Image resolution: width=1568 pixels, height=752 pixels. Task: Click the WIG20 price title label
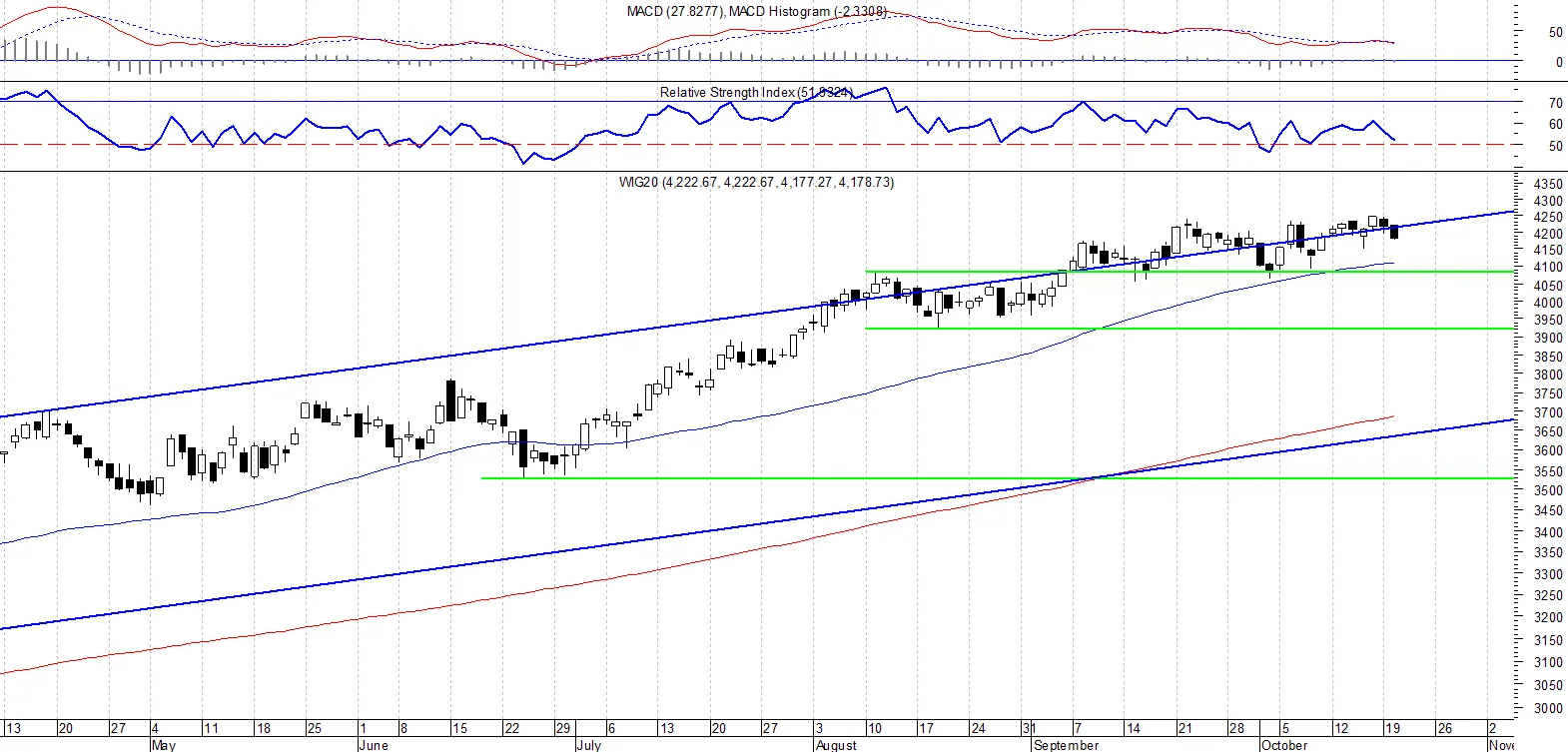757,182
